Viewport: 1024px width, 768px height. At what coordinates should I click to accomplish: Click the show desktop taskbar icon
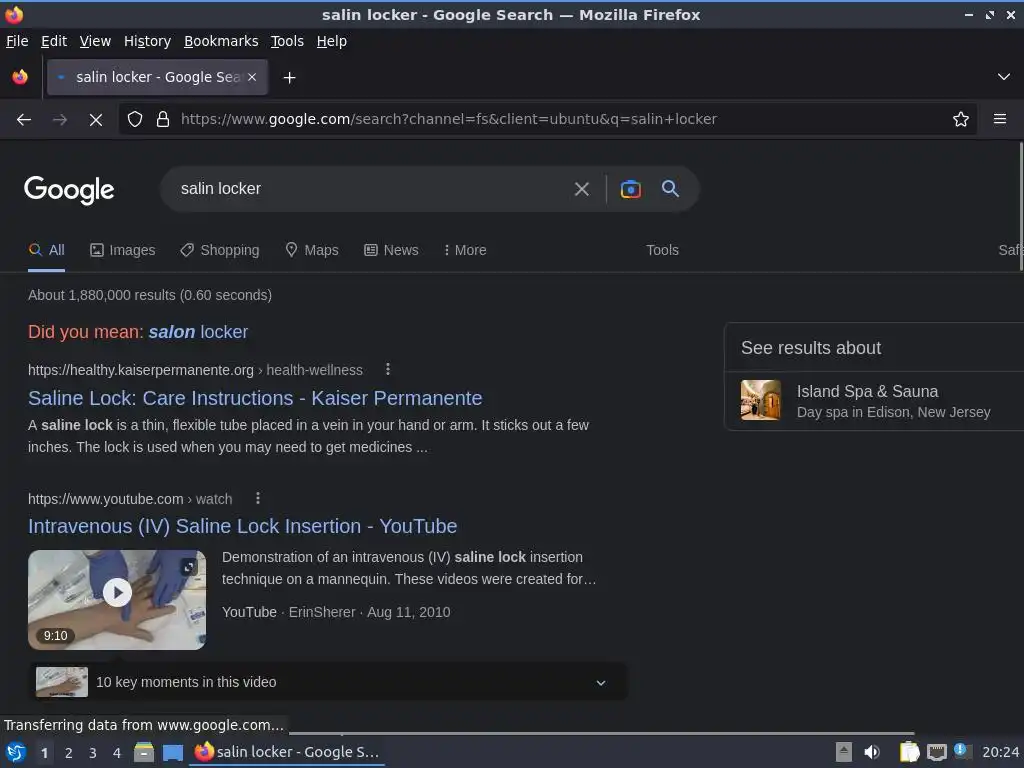coord(172,752)
